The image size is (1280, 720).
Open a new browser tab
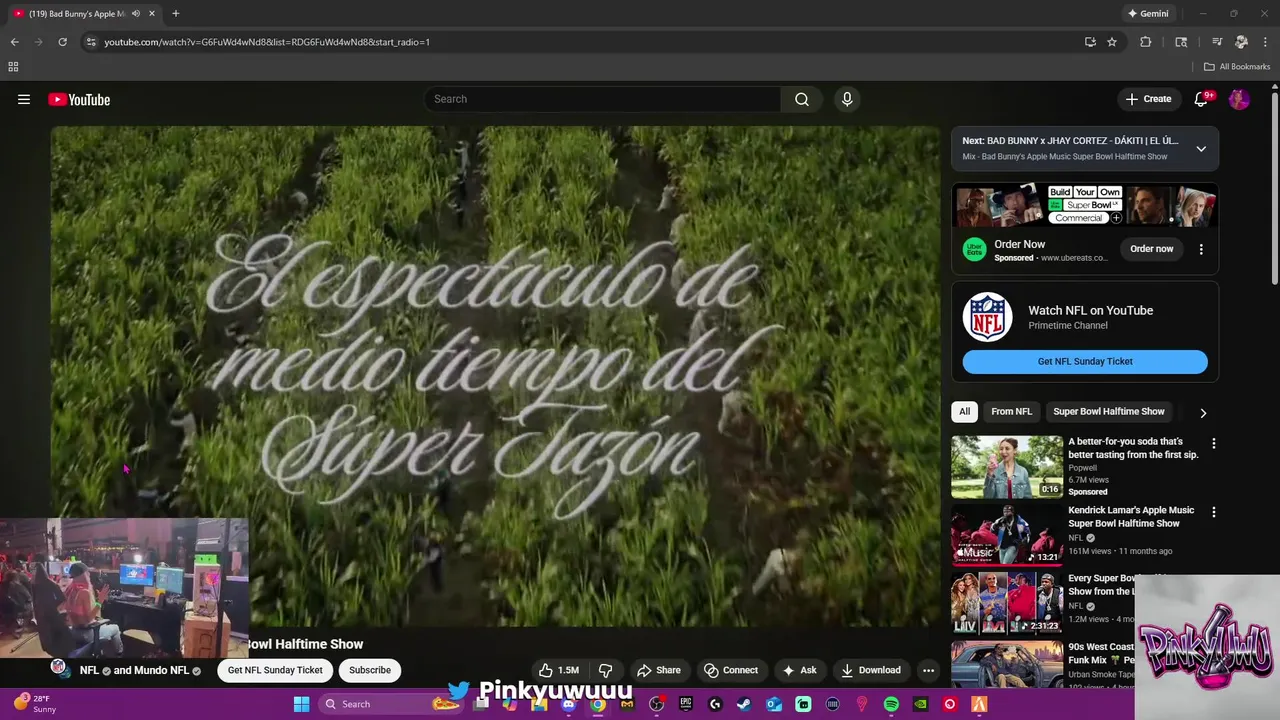pos(176,14)
